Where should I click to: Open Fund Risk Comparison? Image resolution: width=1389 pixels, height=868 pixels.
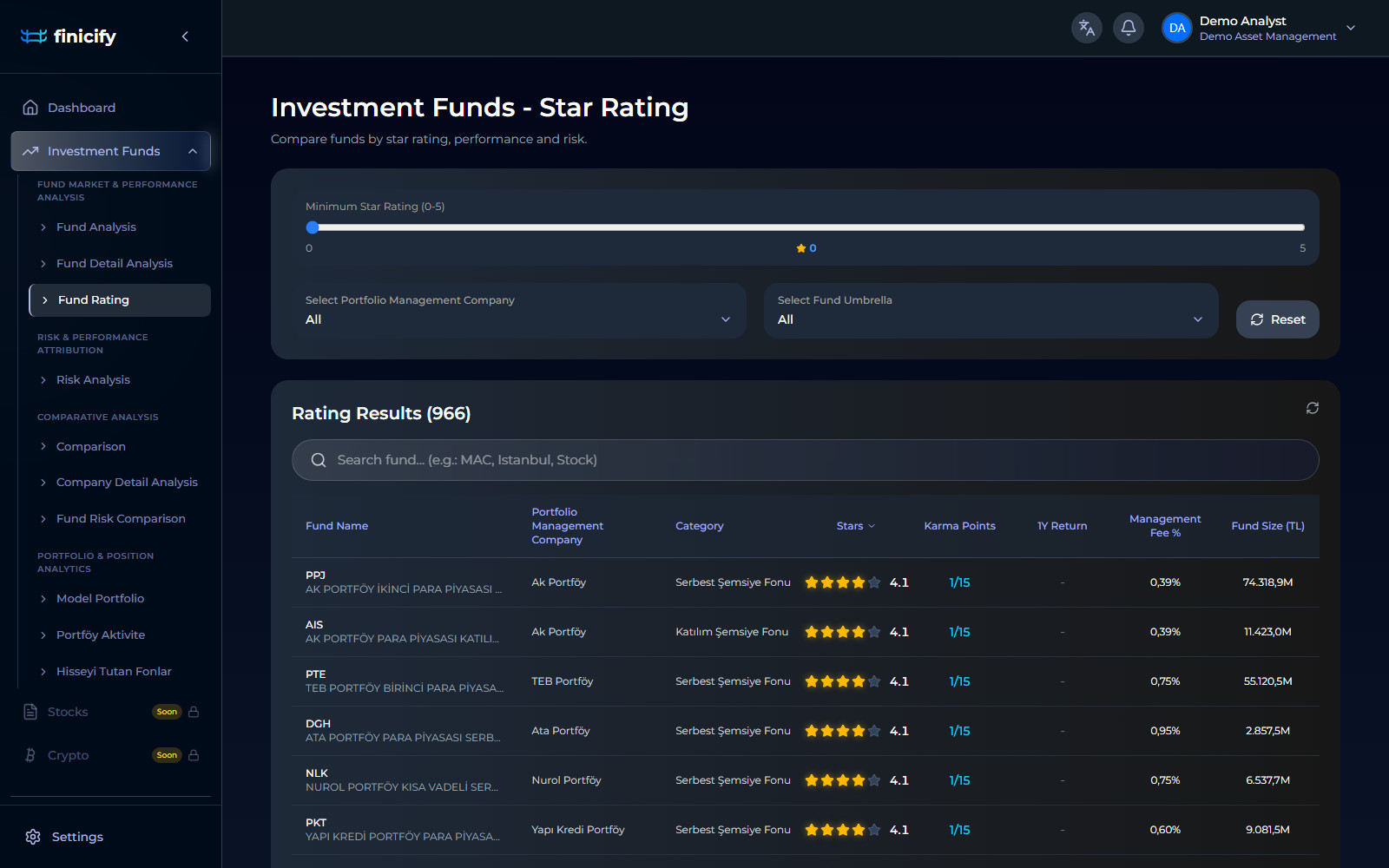click(121, 519)
